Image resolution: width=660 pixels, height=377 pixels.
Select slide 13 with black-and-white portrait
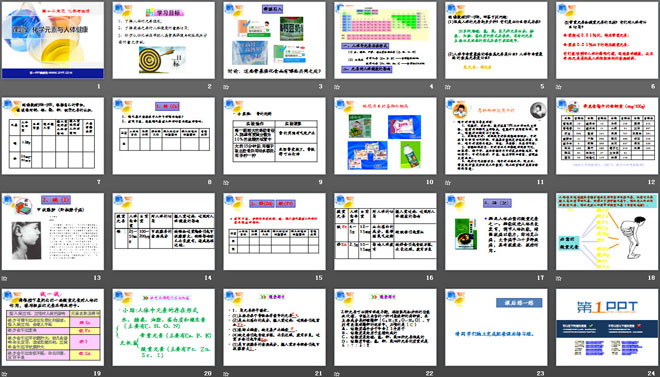click(53, 231)
